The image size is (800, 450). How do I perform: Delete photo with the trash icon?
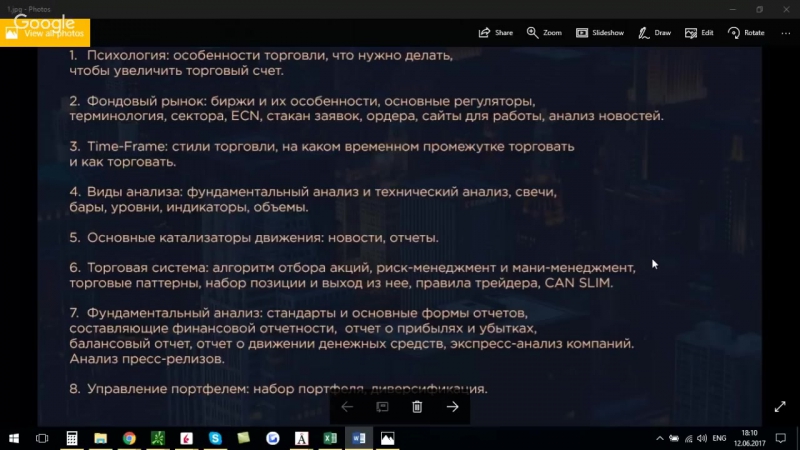[417, 407]
